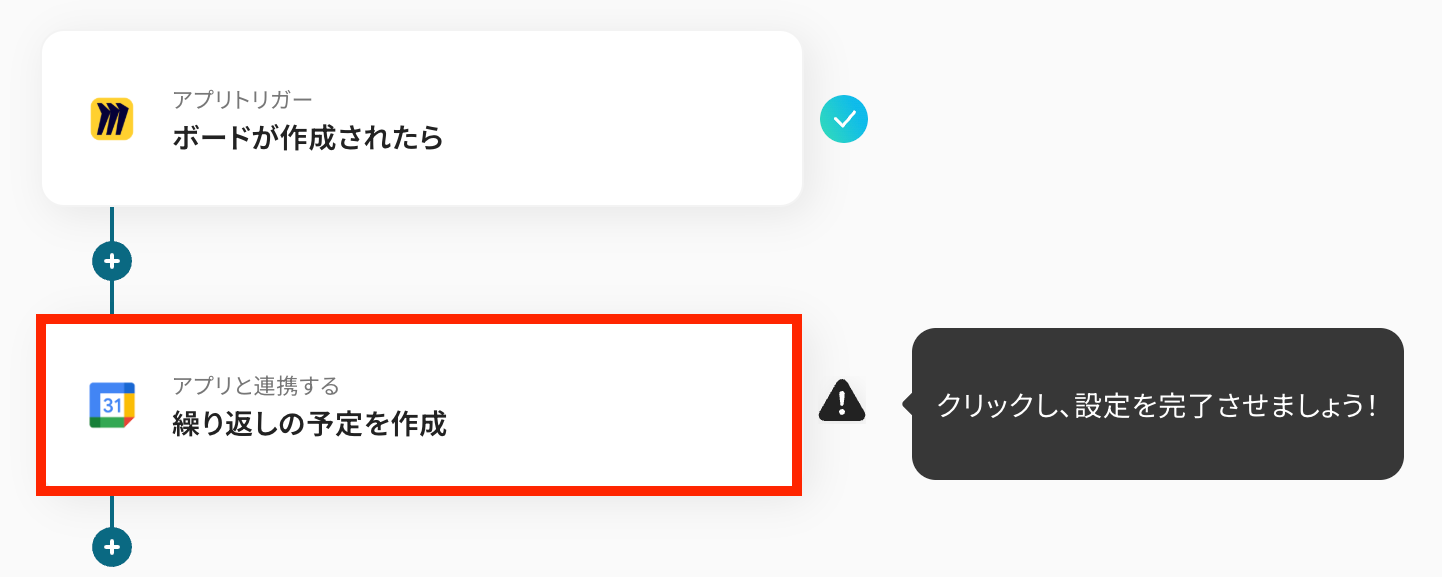The image size is (1442, 577).
Task: Click the クリックし、設定を完了させましょう! tooltip
Action: click(x=1157, y=404)
